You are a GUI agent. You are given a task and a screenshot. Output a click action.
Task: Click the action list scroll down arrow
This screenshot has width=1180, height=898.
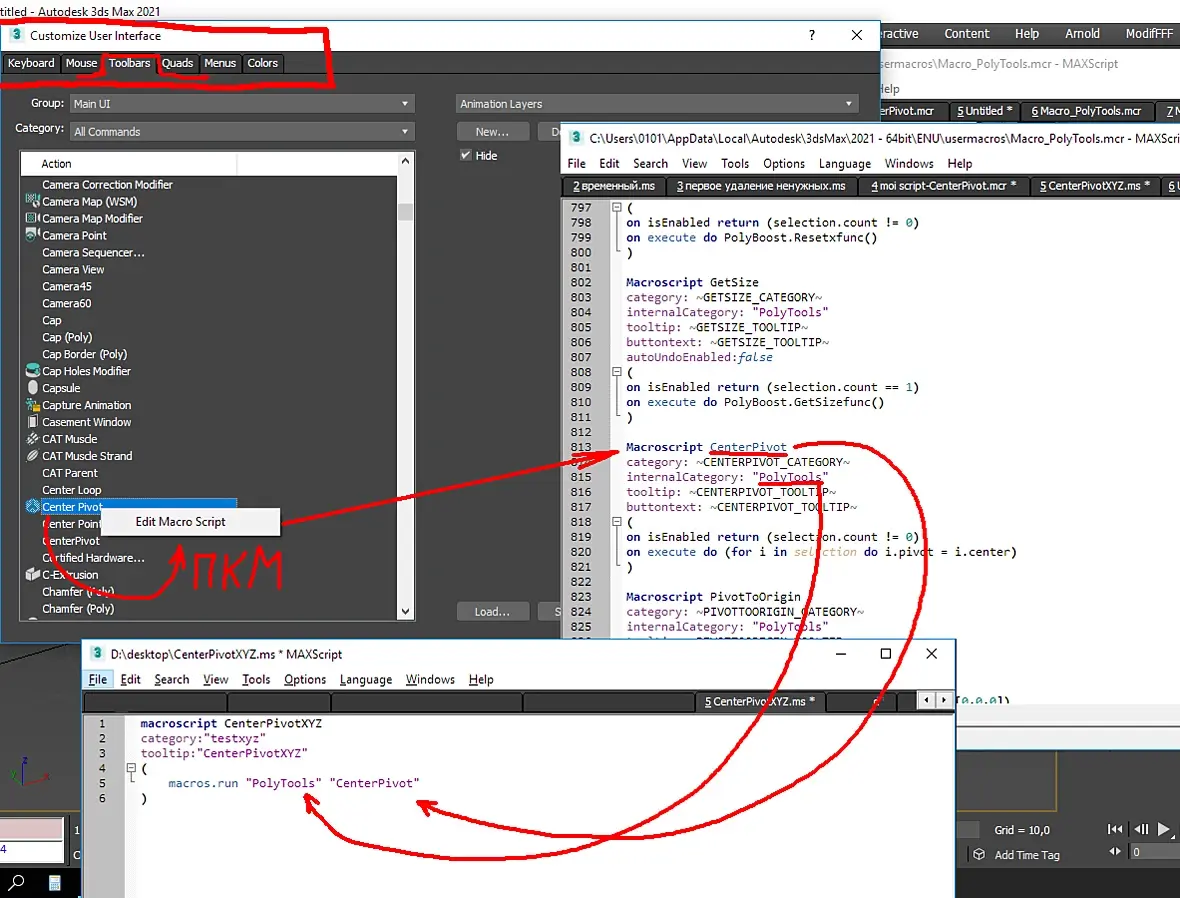tap(406, 611)
